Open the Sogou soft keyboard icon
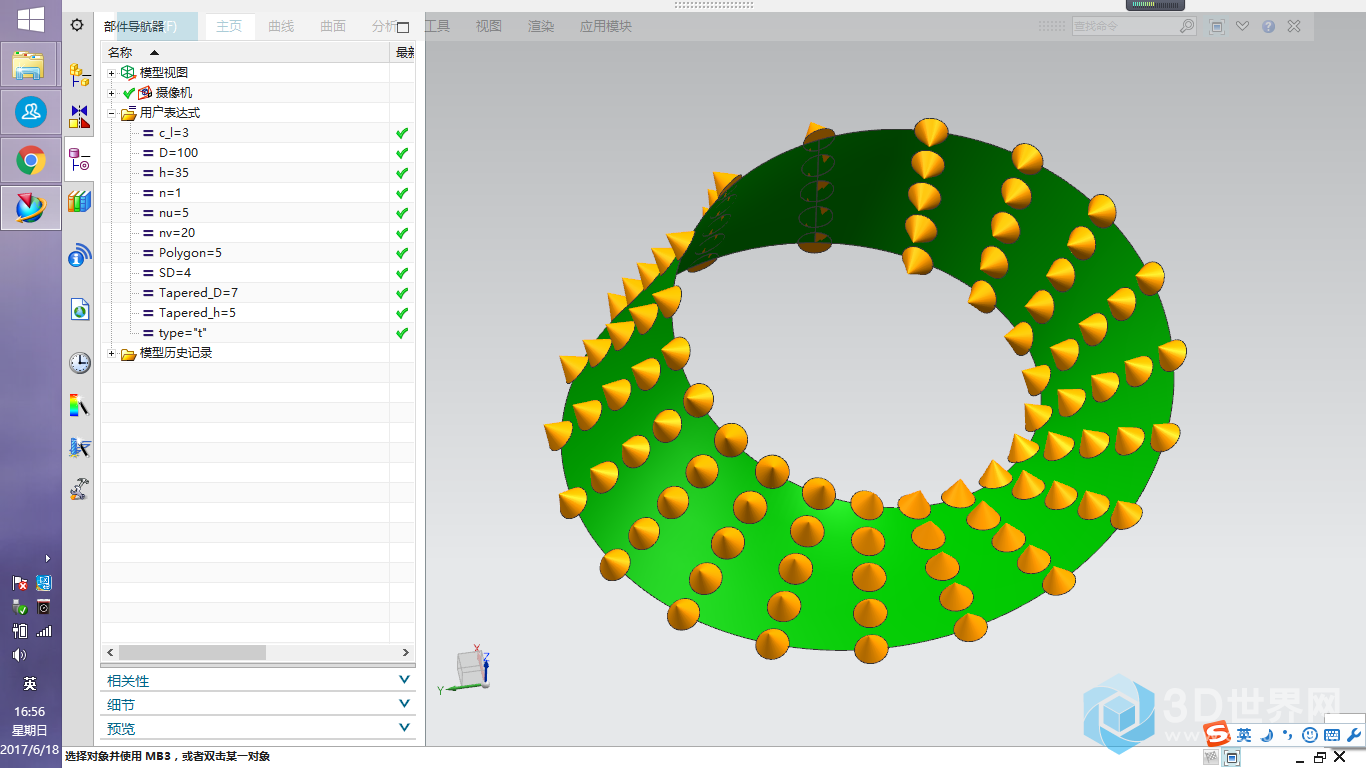This screenshot has width=1366, height=768. click(1332, 735)
